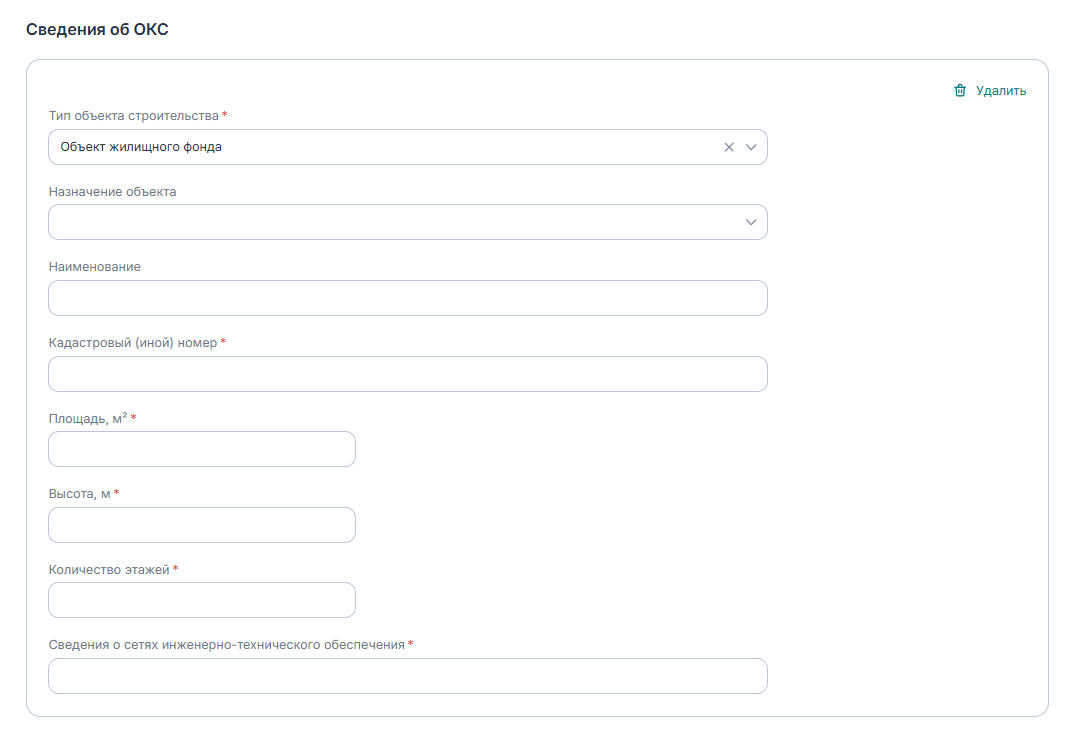This screenshot has height=734, width=1072.
Task: Click the Площадь, м² label
Action: [x=87, y=418]
